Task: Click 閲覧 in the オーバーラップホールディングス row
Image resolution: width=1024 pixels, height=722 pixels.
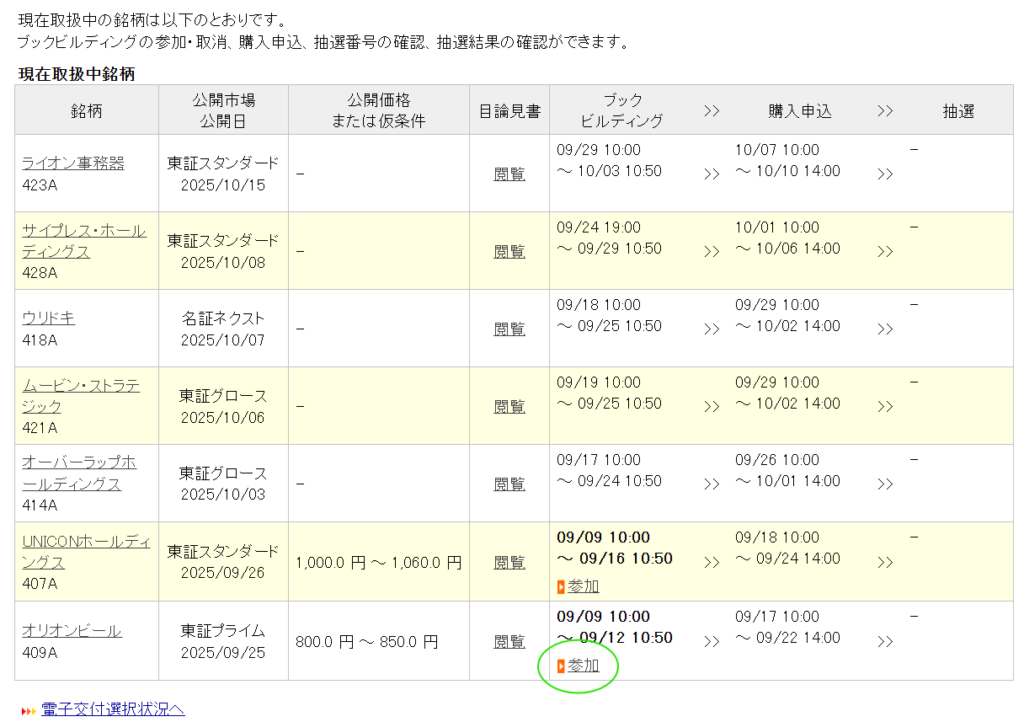Action: 509,484
